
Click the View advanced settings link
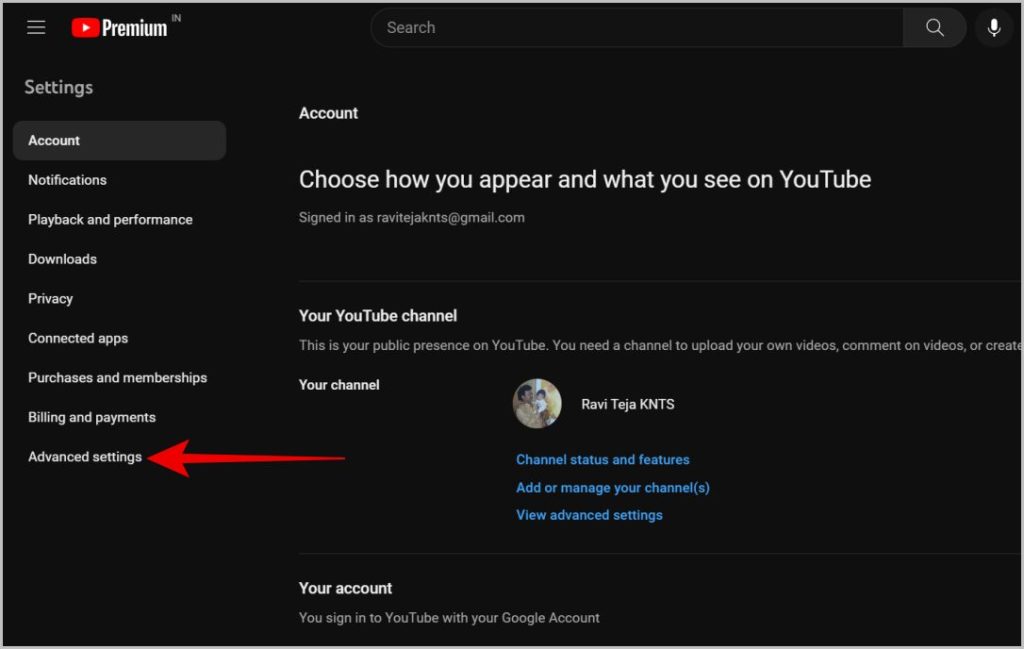pyautogui.click(x=589, y=515)
